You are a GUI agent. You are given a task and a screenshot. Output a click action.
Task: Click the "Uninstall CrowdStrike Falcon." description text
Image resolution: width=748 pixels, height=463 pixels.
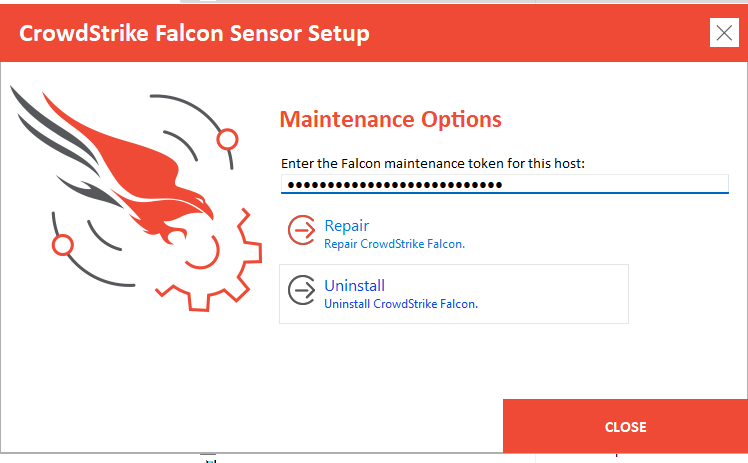coord(401,304)
